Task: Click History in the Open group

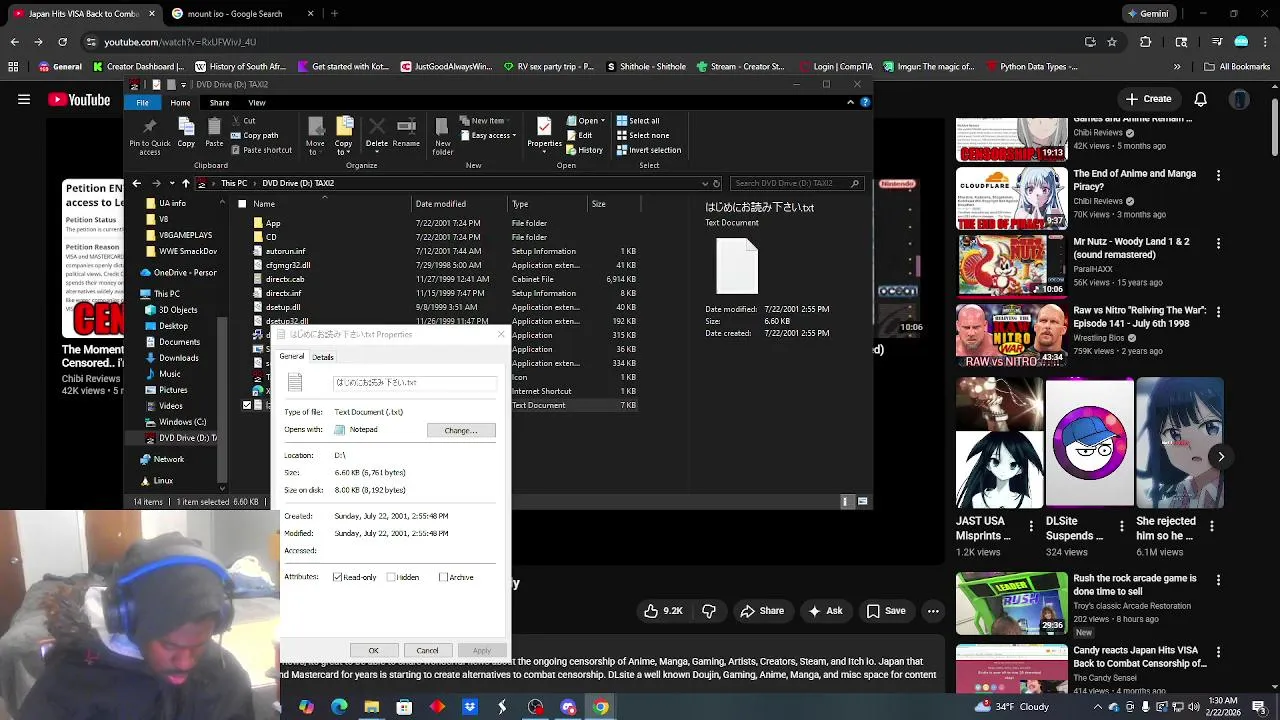Action: pos(584,150)
